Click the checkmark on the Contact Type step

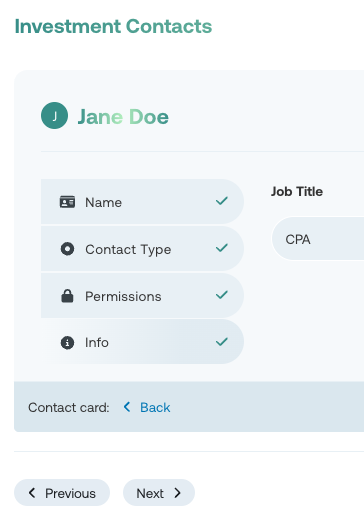[222, 248]
